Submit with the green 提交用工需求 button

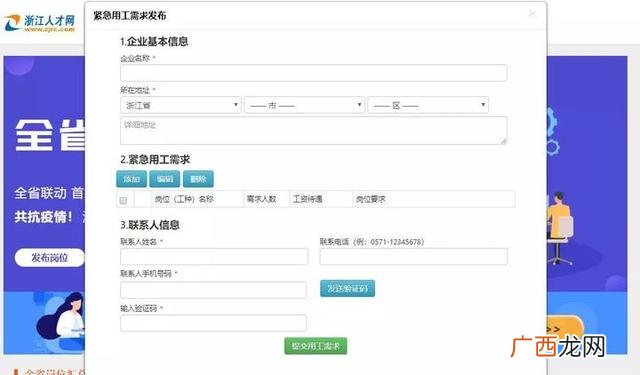click(x=316, y=346)
